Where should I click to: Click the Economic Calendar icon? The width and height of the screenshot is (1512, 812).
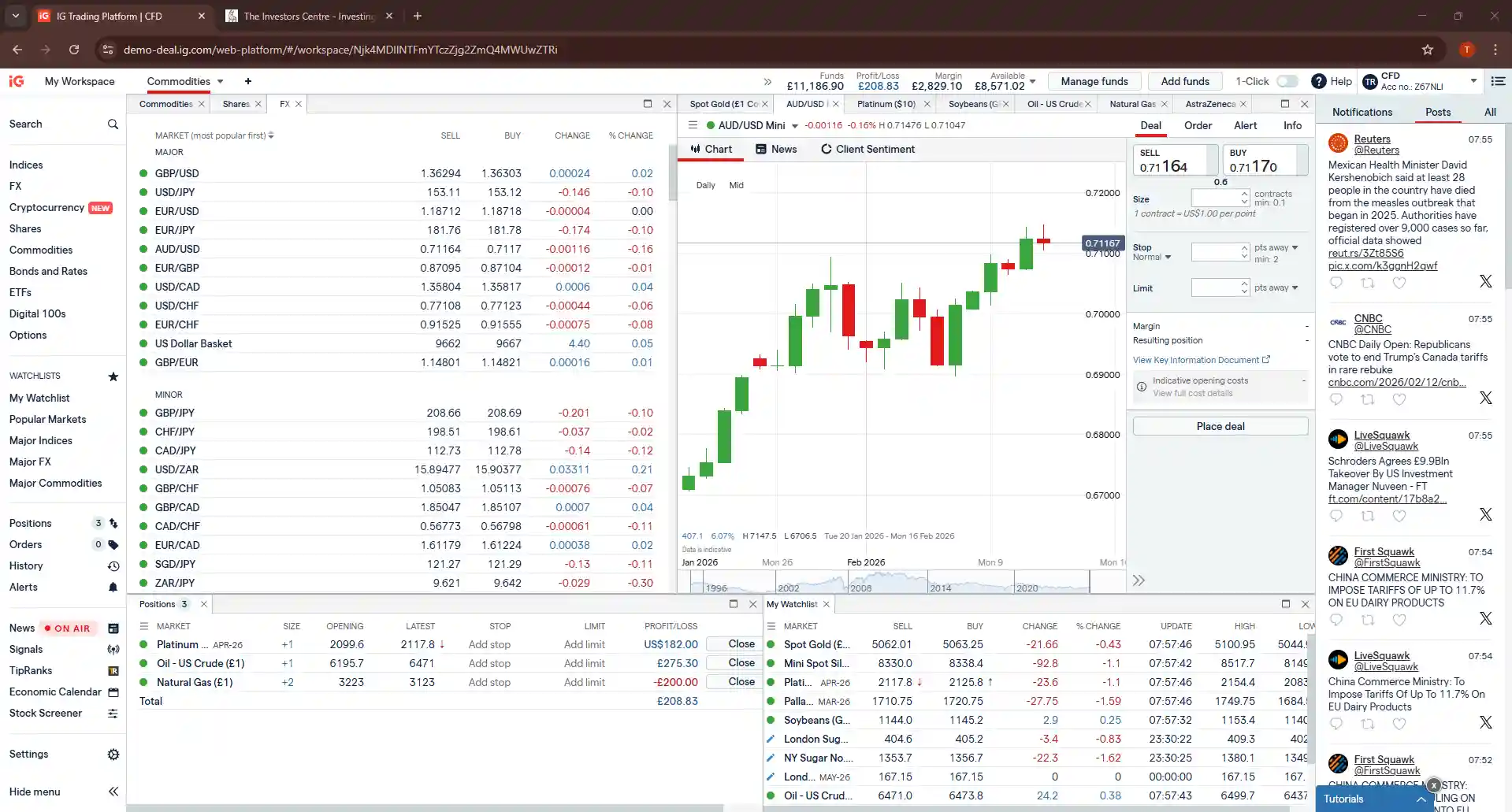(x=113, y=692)
